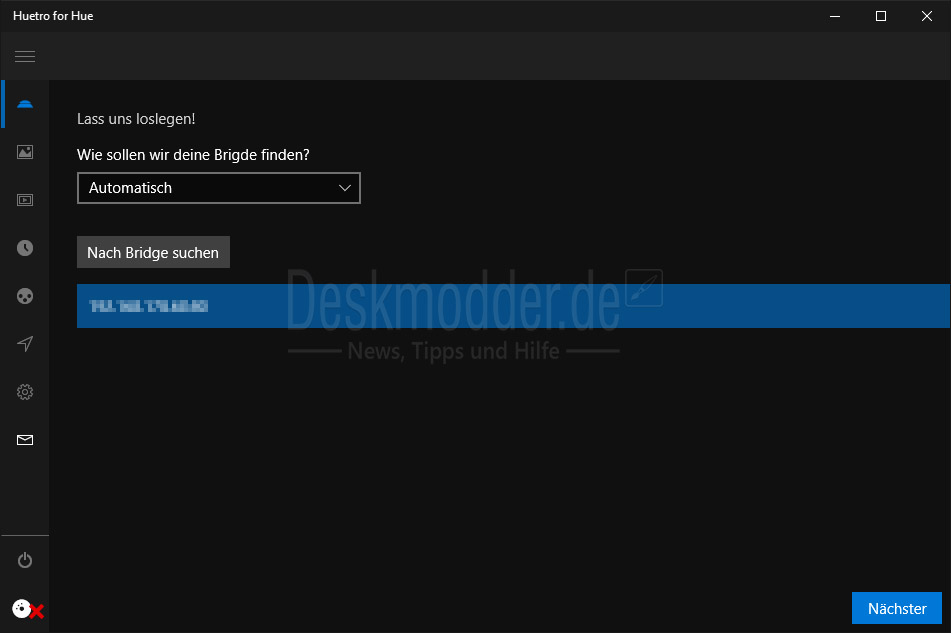Image resolution: width=951 pixels, height=633 pixels.
Task: Minimize the Huetro for Hue window
Action: 835,16
